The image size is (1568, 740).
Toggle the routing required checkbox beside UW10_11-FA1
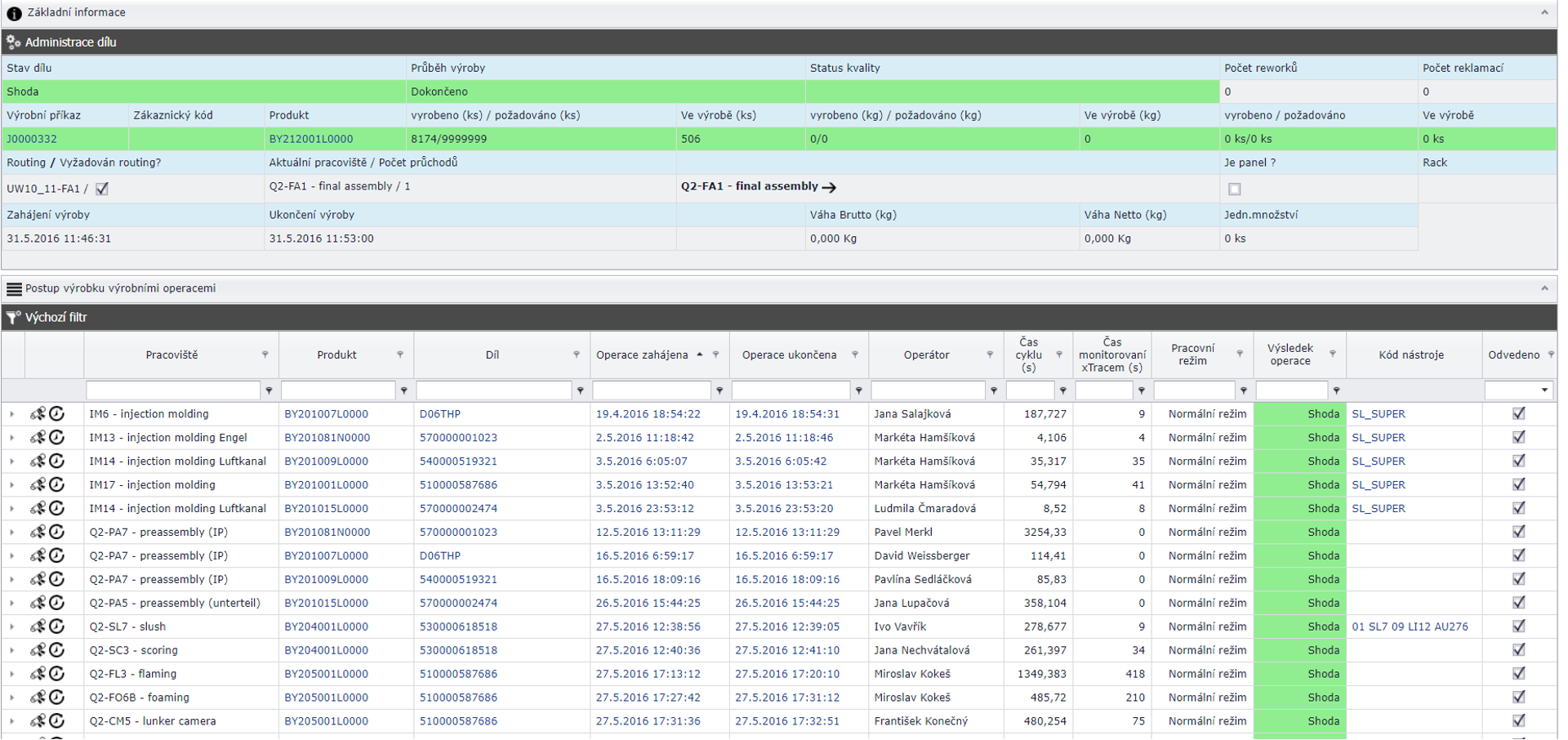(x=102, y=189)
